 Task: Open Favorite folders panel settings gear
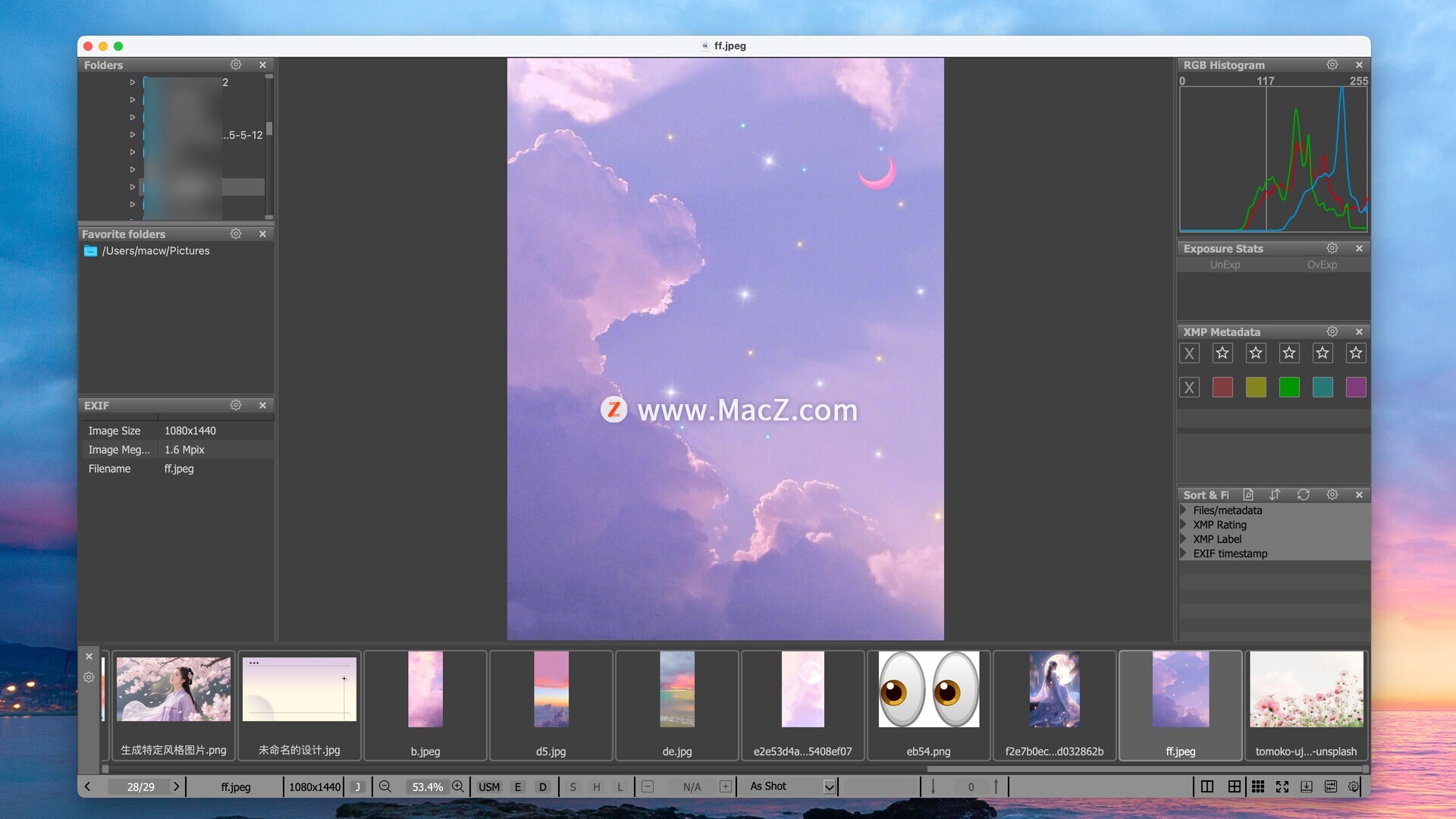(236, 234)
